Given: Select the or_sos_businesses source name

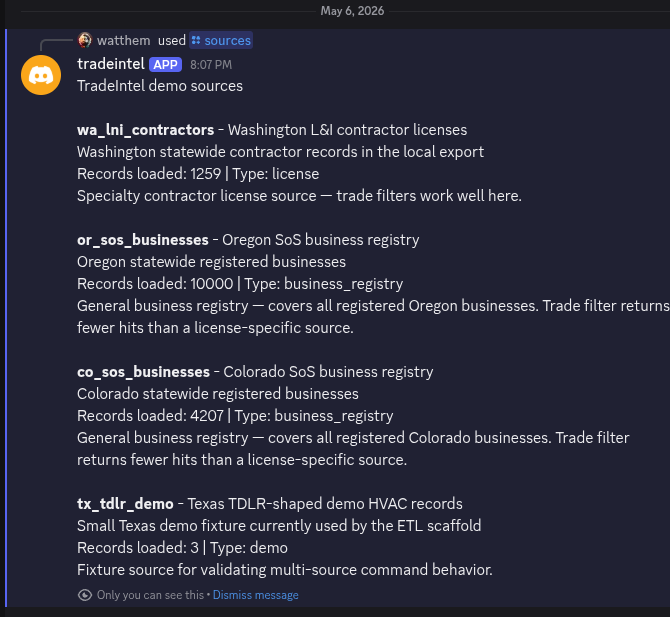Looking at the screenshot, I should point(143,240).
